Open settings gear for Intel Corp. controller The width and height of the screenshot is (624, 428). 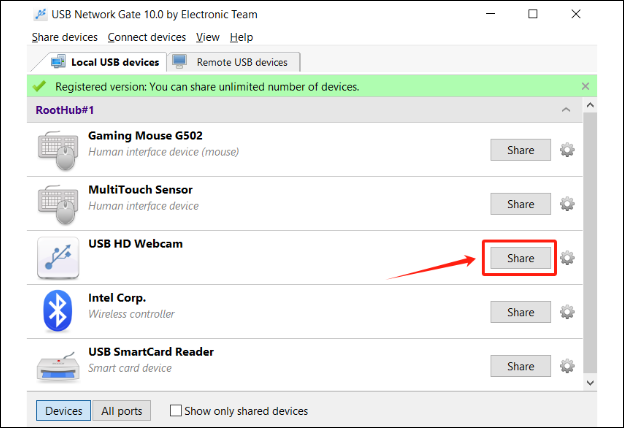pos(567,312)
